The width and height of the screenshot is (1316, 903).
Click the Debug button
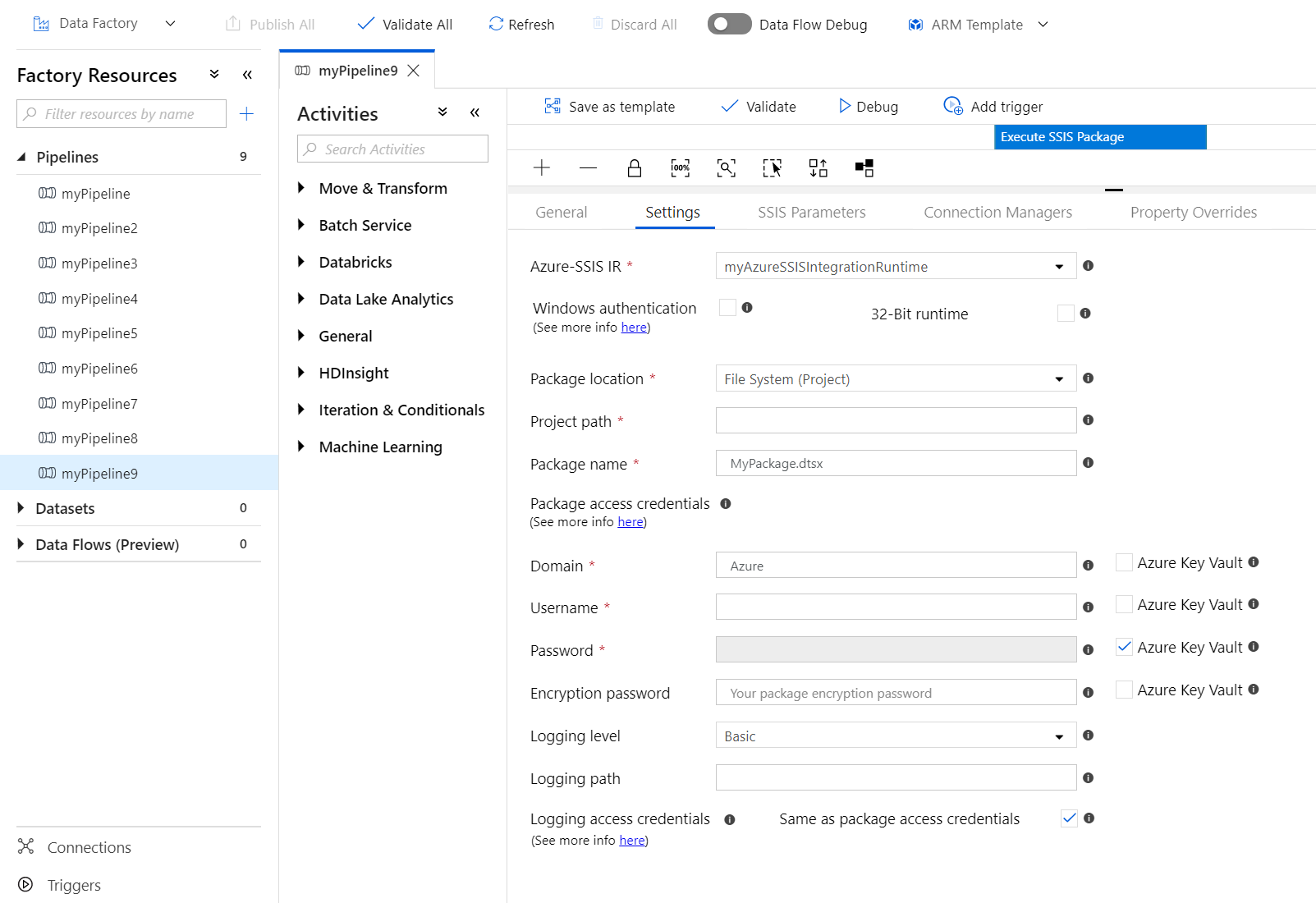pyautogui.click(x=868, y=107)
